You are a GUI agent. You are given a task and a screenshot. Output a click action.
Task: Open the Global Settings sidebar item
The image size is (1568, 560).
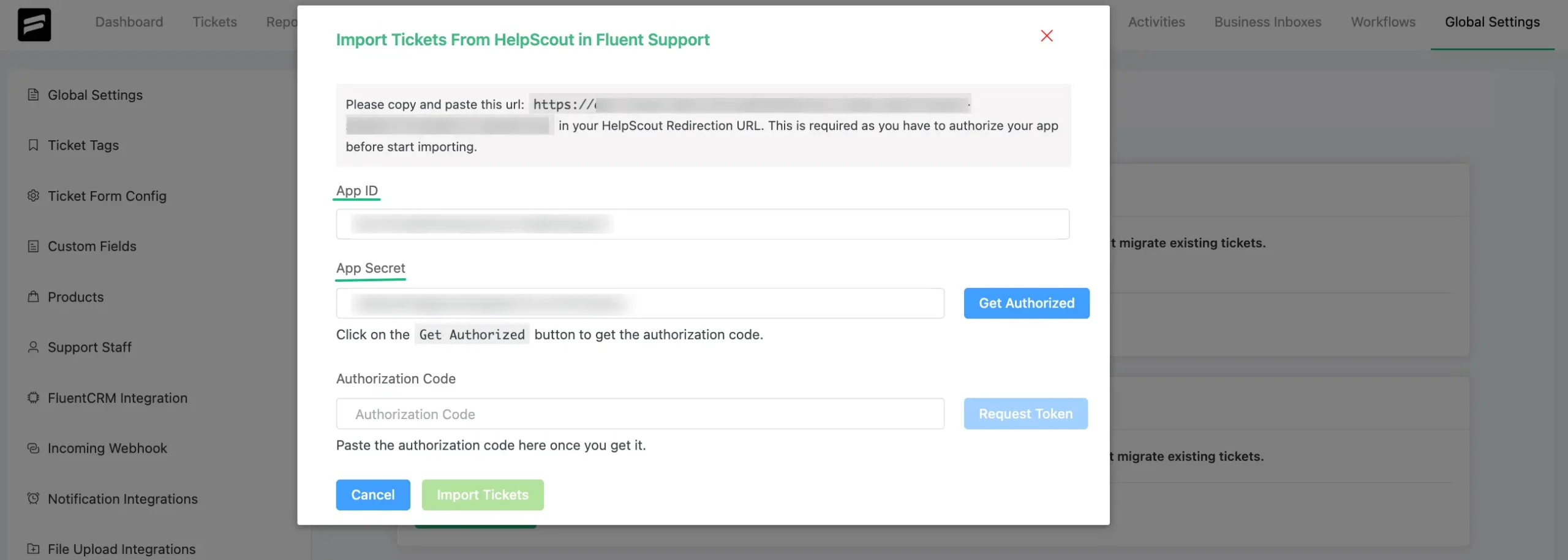pos(95,95)
